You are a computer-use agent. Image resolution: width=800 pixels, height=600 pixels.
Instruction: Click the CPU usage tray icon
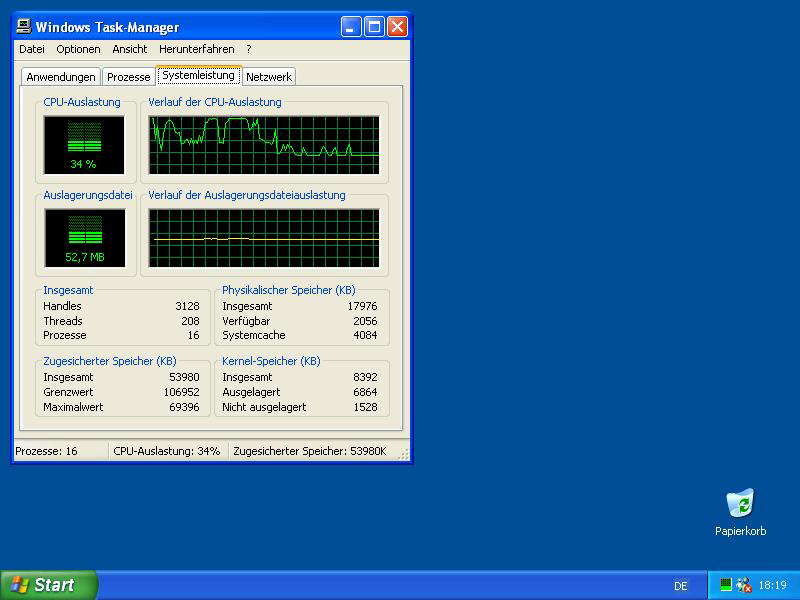pos(726,585)
